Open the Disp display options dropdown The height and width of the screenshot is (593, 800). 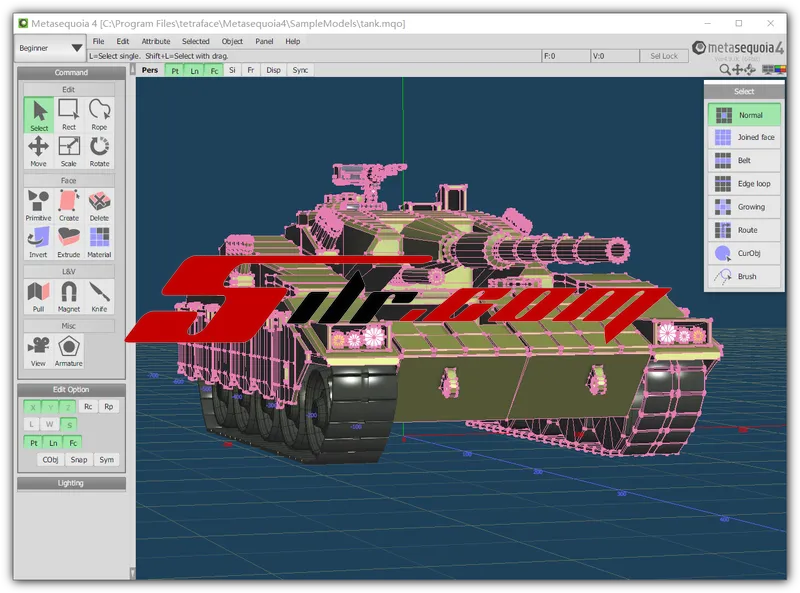coord(273,70)
